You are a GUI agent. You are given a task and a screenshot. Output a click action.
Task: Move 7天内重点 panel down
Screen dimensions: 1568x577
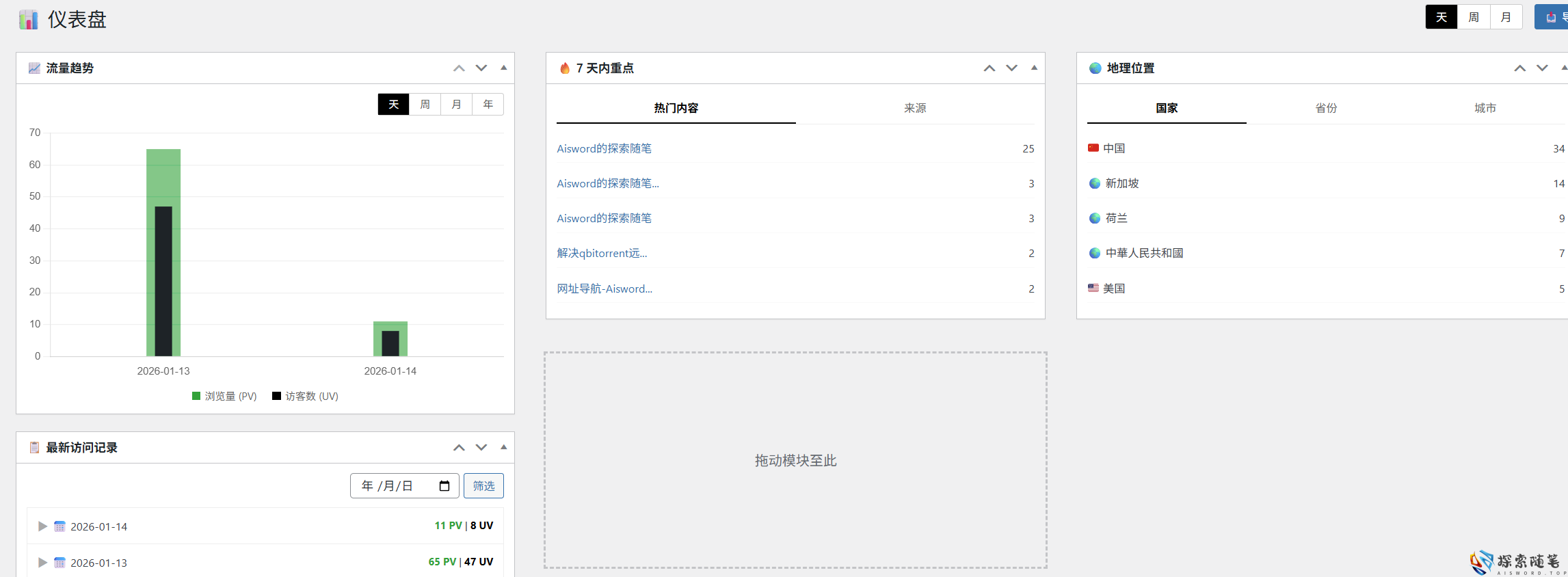[x=1012, y=68]
